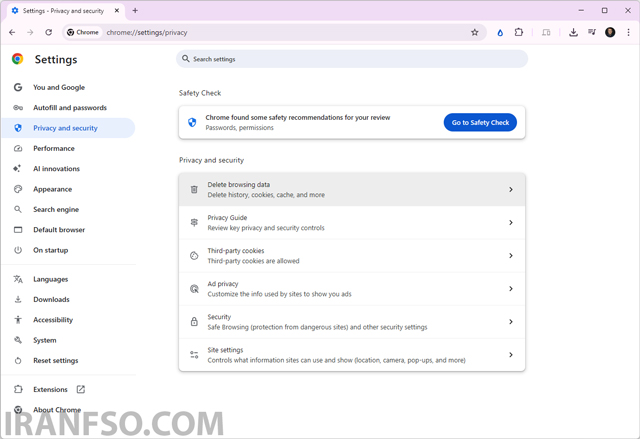Click 'Review key privacy and security controls' text

coord(266,228)
